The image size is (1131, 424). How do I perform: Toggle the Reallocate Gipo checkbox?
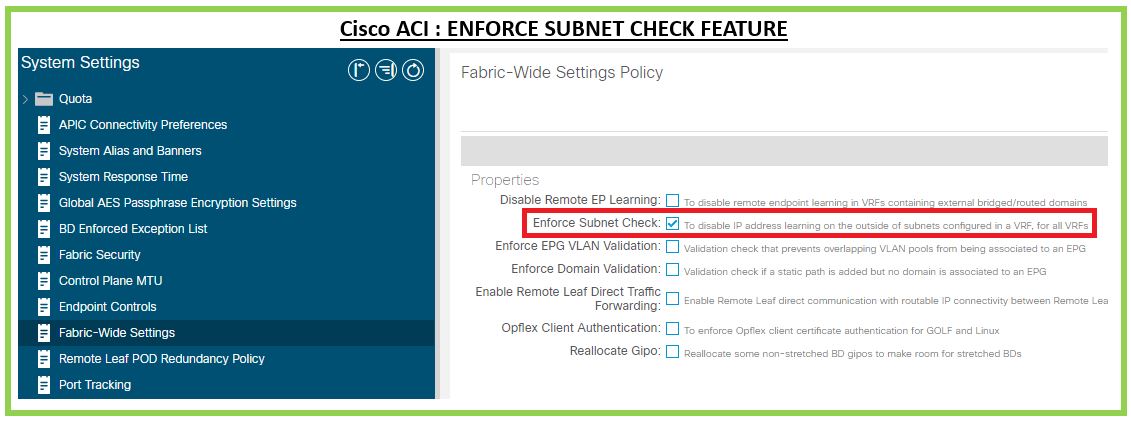(673, 351)
